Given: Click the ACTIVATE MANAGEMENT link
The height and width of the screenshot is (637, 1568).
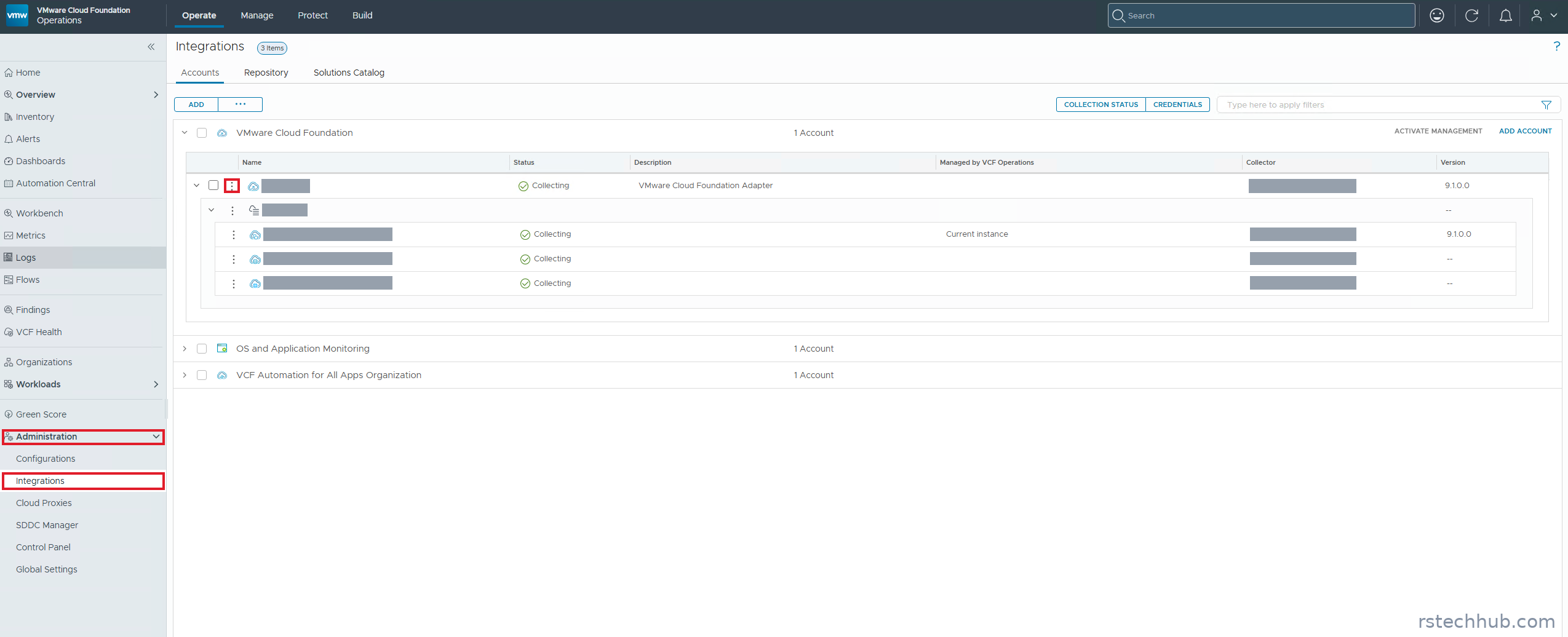Looking at the screenshot, I should tap(1438, 131).
